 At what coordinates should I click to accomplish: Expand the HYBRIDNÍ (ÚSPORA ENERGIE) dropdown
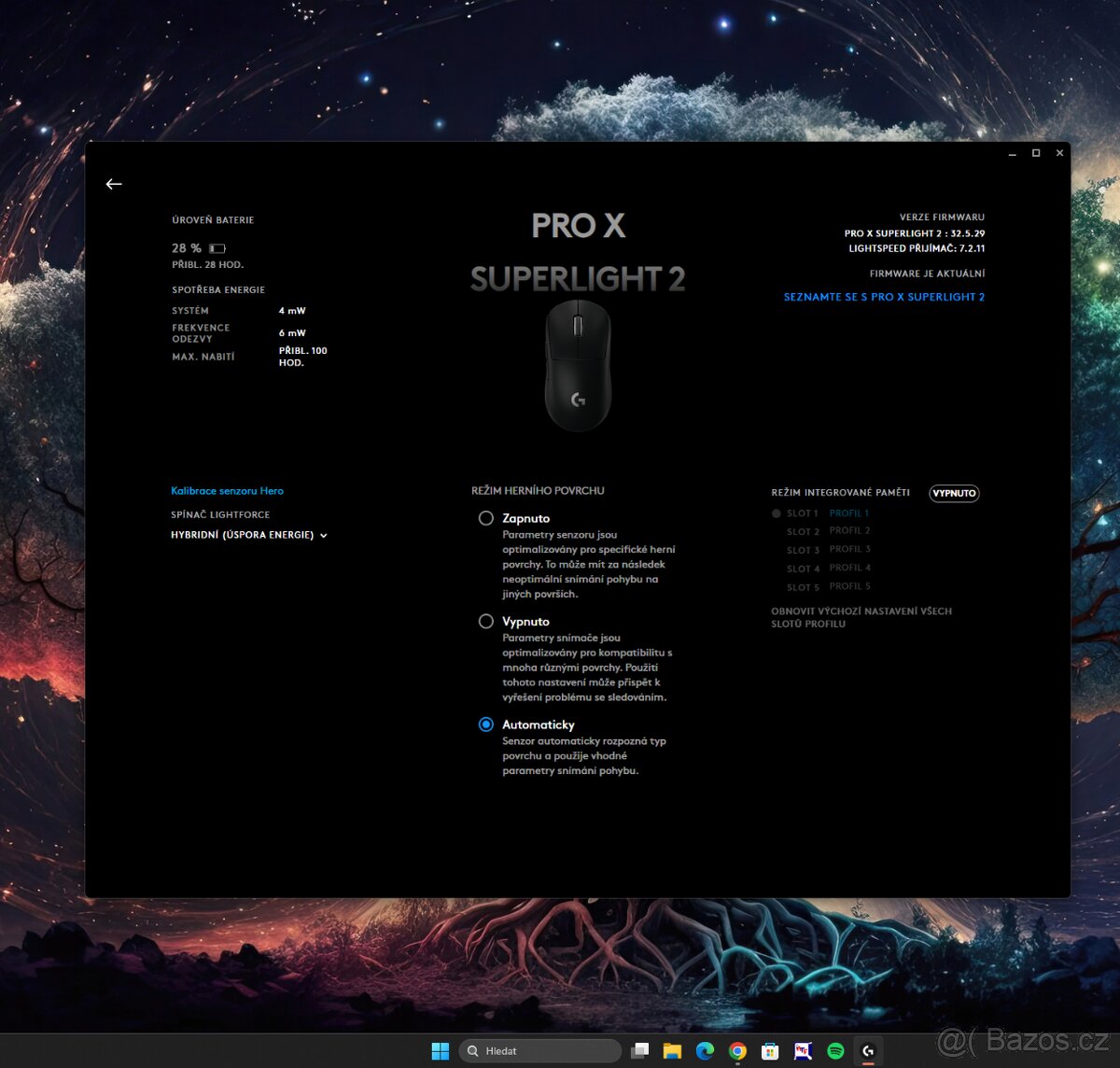tap(247, 535)
